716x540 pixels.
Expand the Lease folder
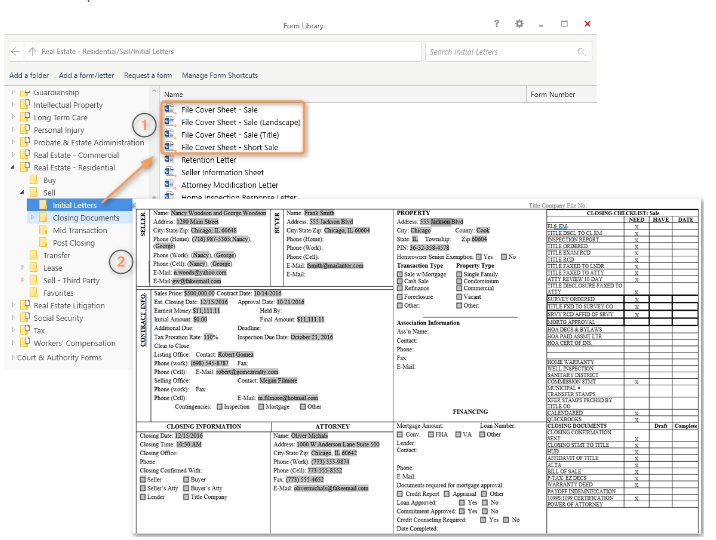click(22, 267)
